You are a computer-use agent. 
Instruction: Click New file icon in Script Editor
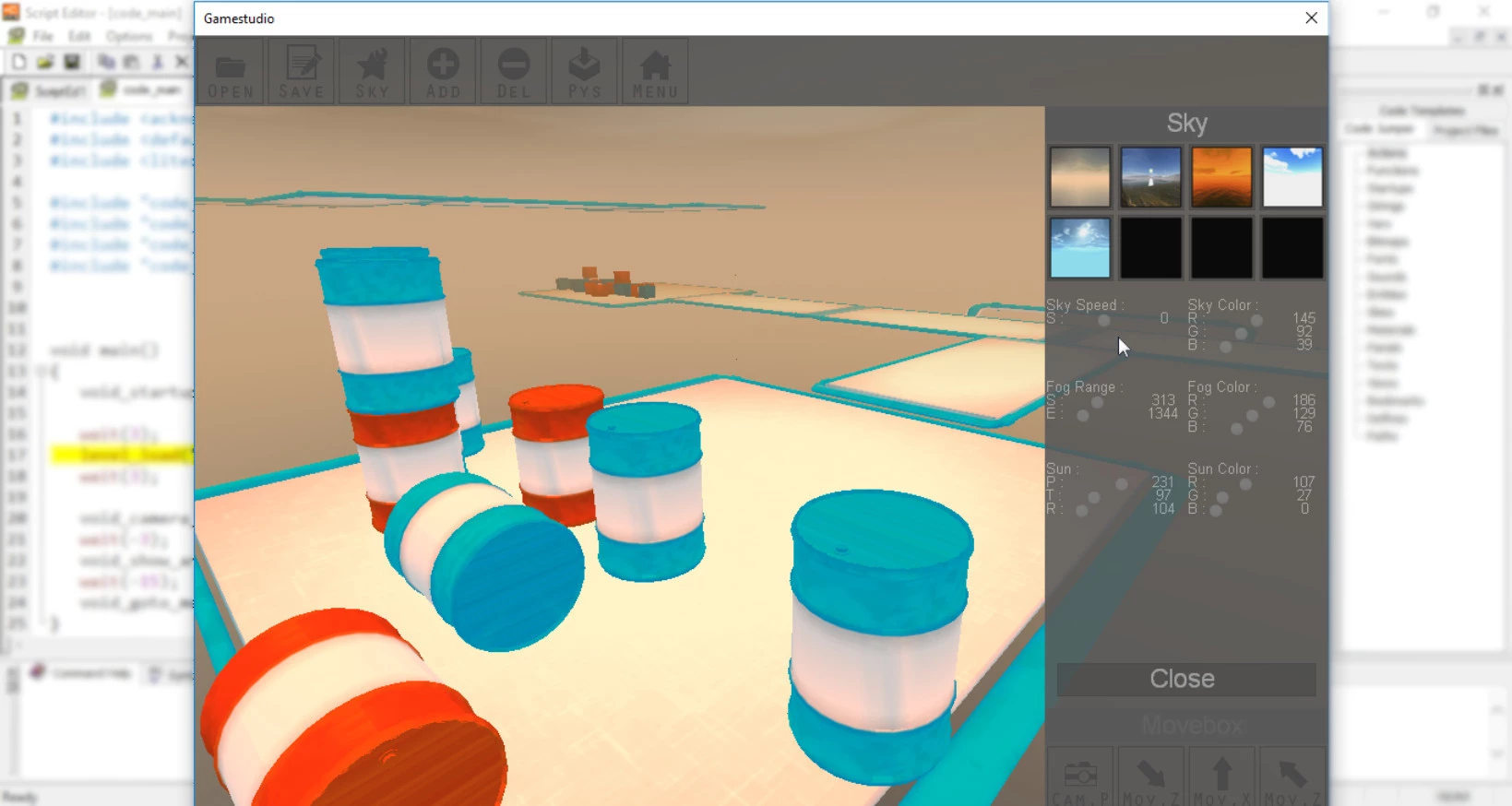click(18, 62)
